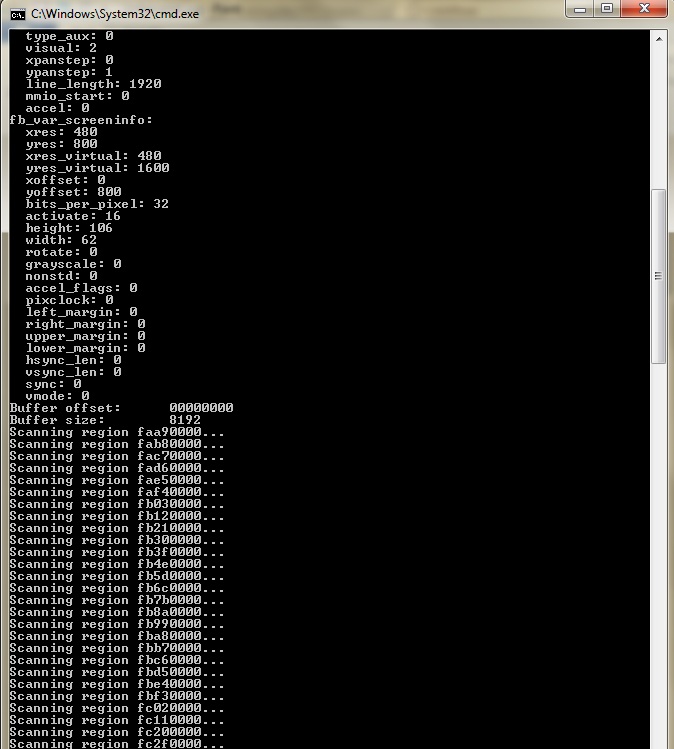Click the C:\Windows\System32\cmd.exe title text

tap(115, 14)
